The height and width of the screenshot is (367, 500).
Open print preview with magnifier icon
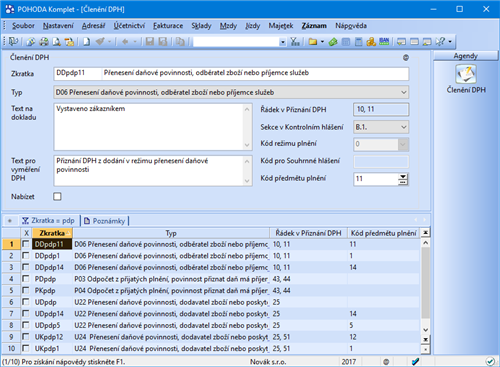coord(57,42)
